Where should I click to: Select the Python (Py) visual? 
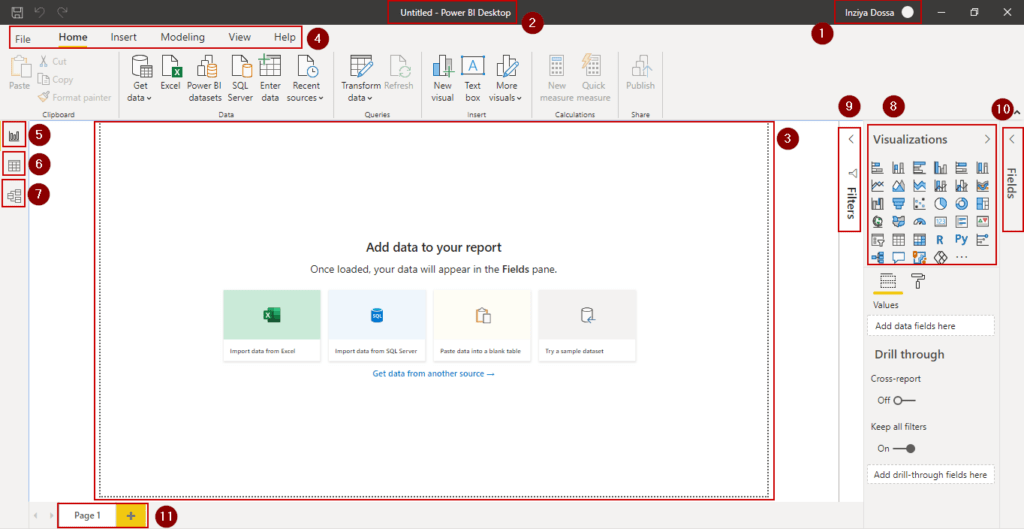pos(961,240)
